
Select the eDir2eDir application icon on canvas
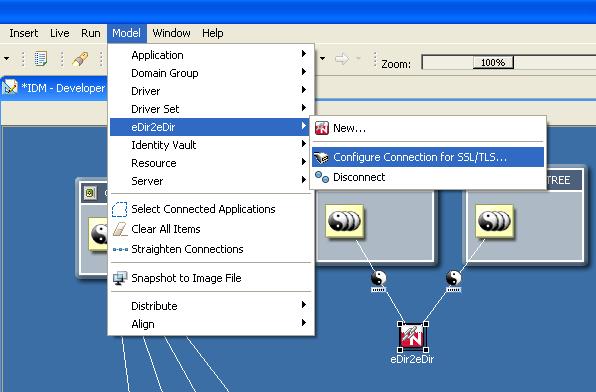412,337
